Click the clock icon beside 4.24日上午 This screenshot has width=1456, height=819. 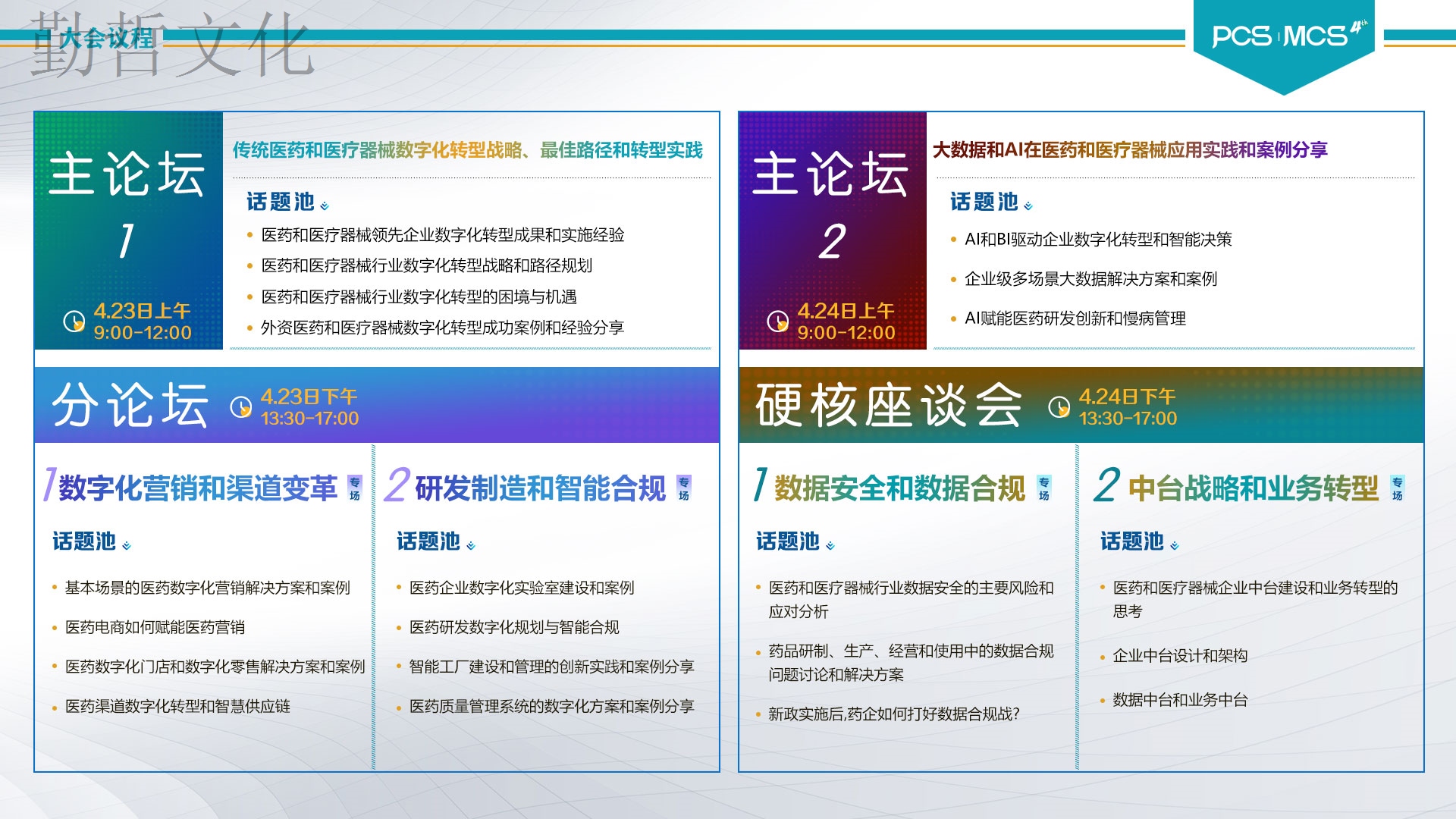click(778, 322)
